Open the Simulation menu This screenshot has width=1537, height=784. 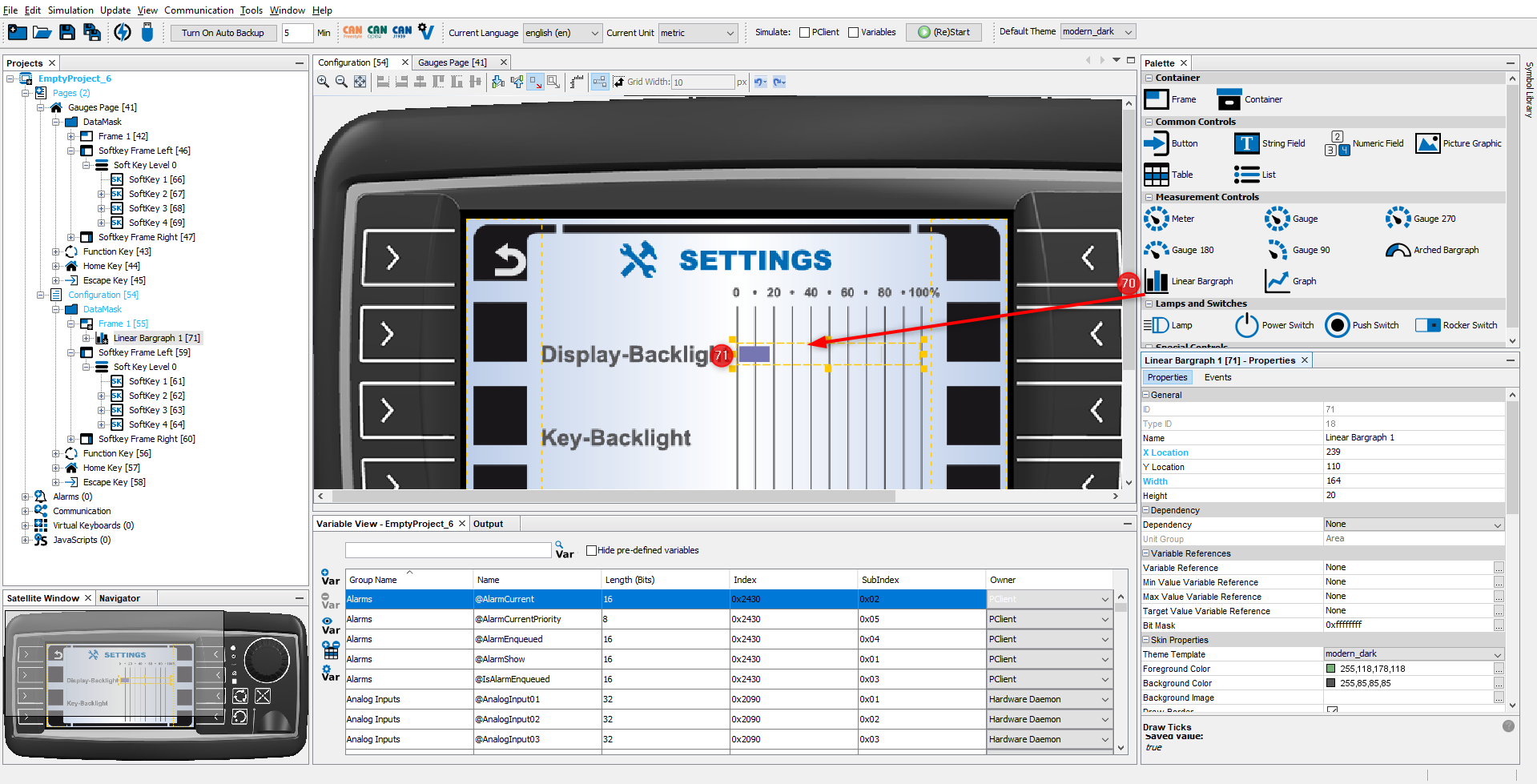(x=70, y=10)
